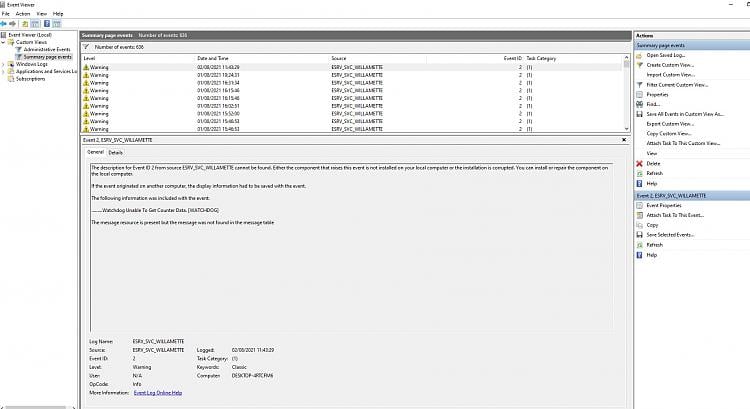
Task: Toggle the Show/Hide Action Pane toolbar icon
Action: [56, 23]
